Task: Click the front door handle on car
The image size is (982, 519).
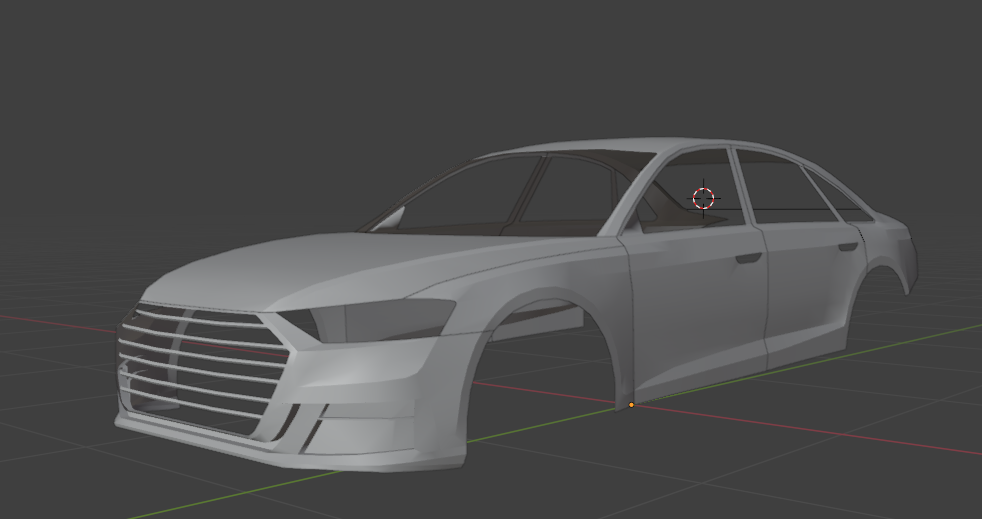Action: pos(748,258)
